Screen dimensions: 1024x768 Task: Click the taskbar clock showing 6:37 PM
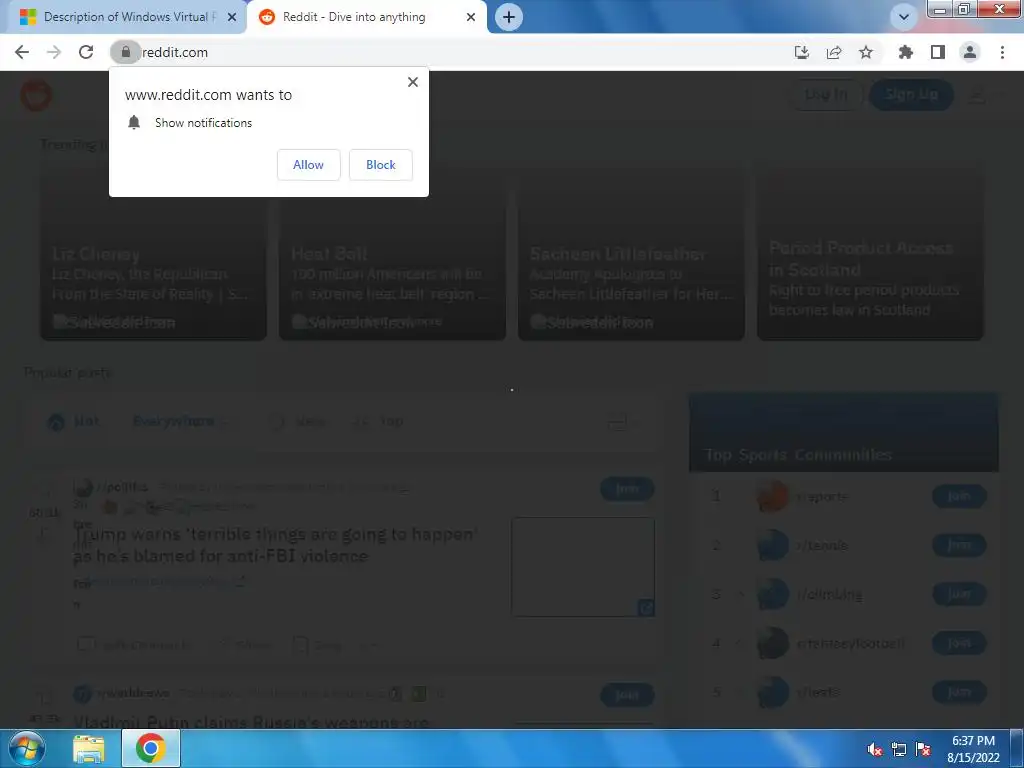[x=973, y=749]
